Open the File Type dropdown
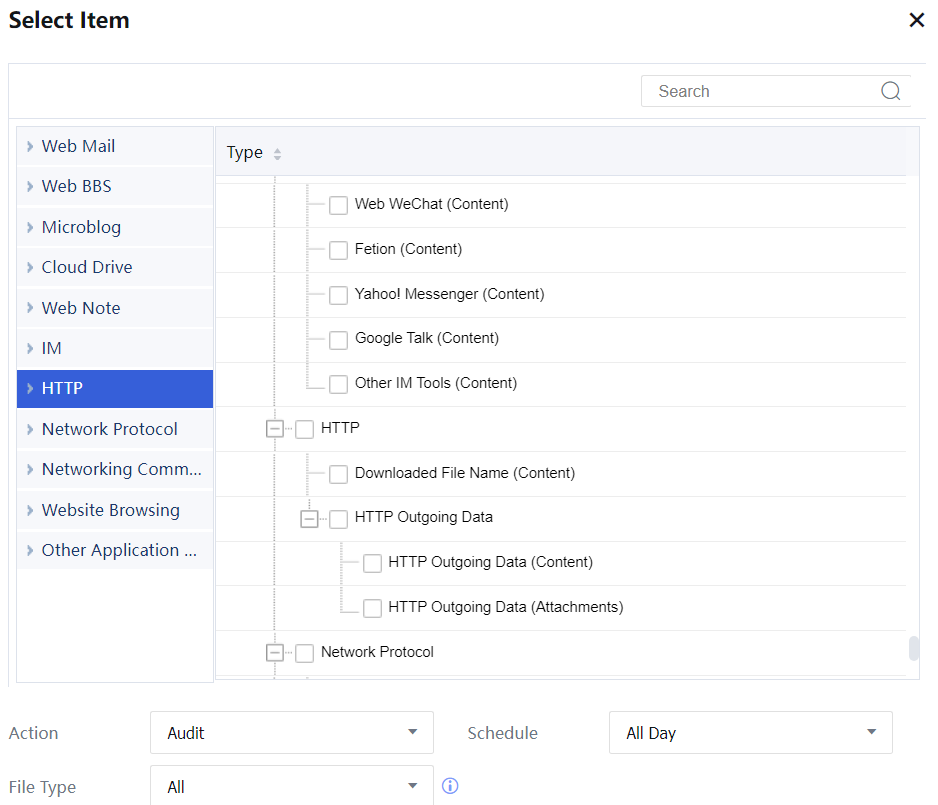The width and height of the screenshot is (938, 805). [x=291, y=787]
